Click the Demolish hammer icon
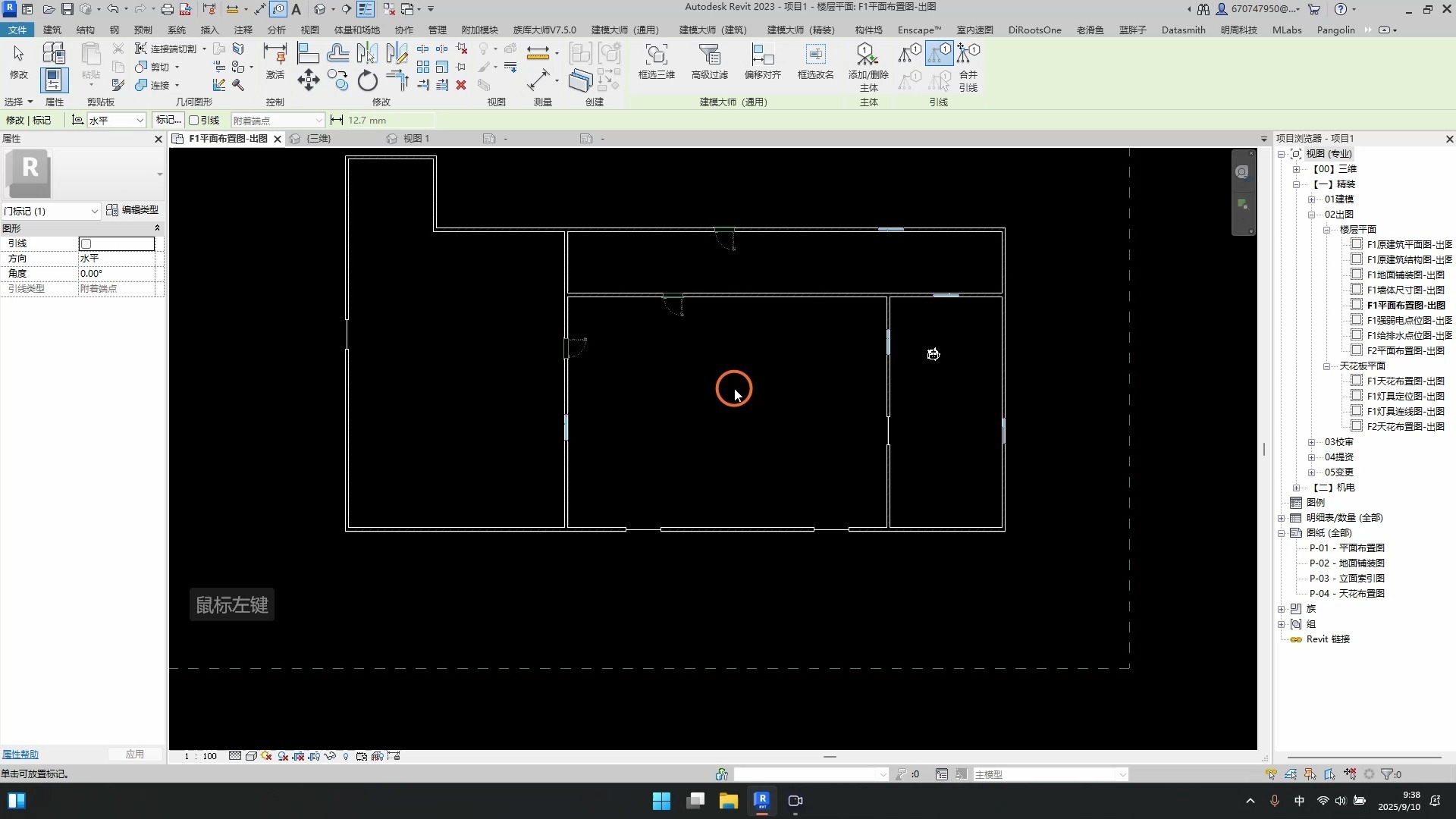This screenshot has width=1456, height=819. pos(238,85)
